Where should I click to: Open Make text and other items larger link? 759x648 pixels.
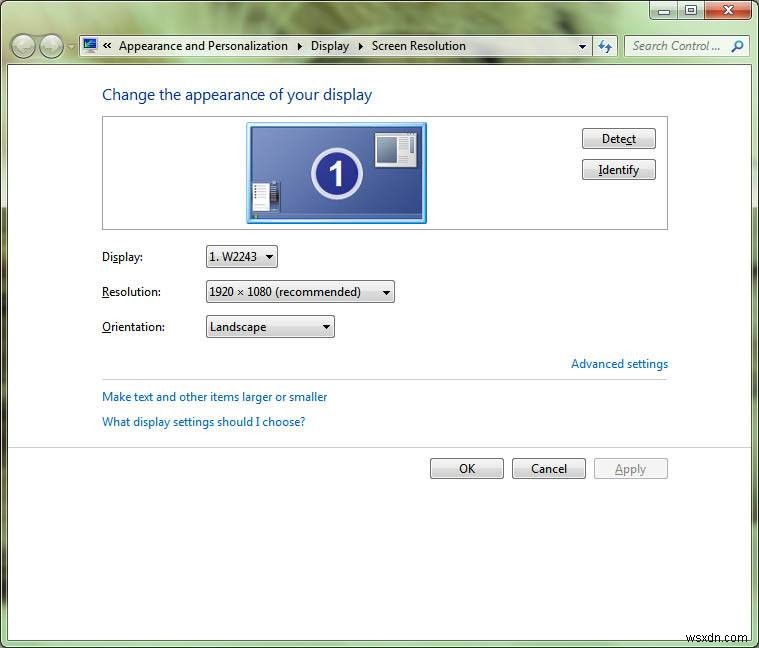pyautogui.click(x=214, y=397)
